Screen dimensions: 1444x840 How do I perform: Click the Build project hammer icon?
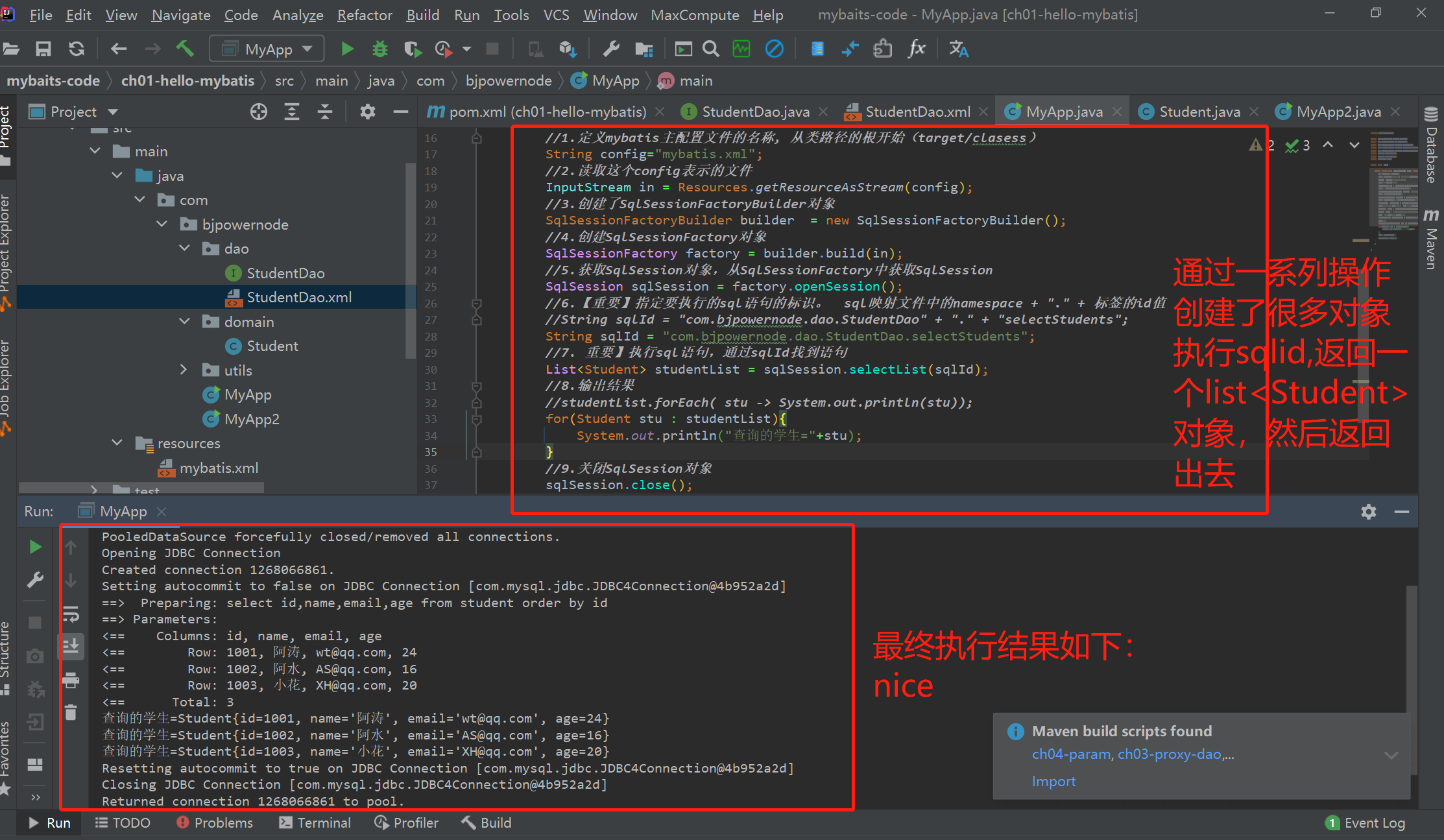pos(185,49)
